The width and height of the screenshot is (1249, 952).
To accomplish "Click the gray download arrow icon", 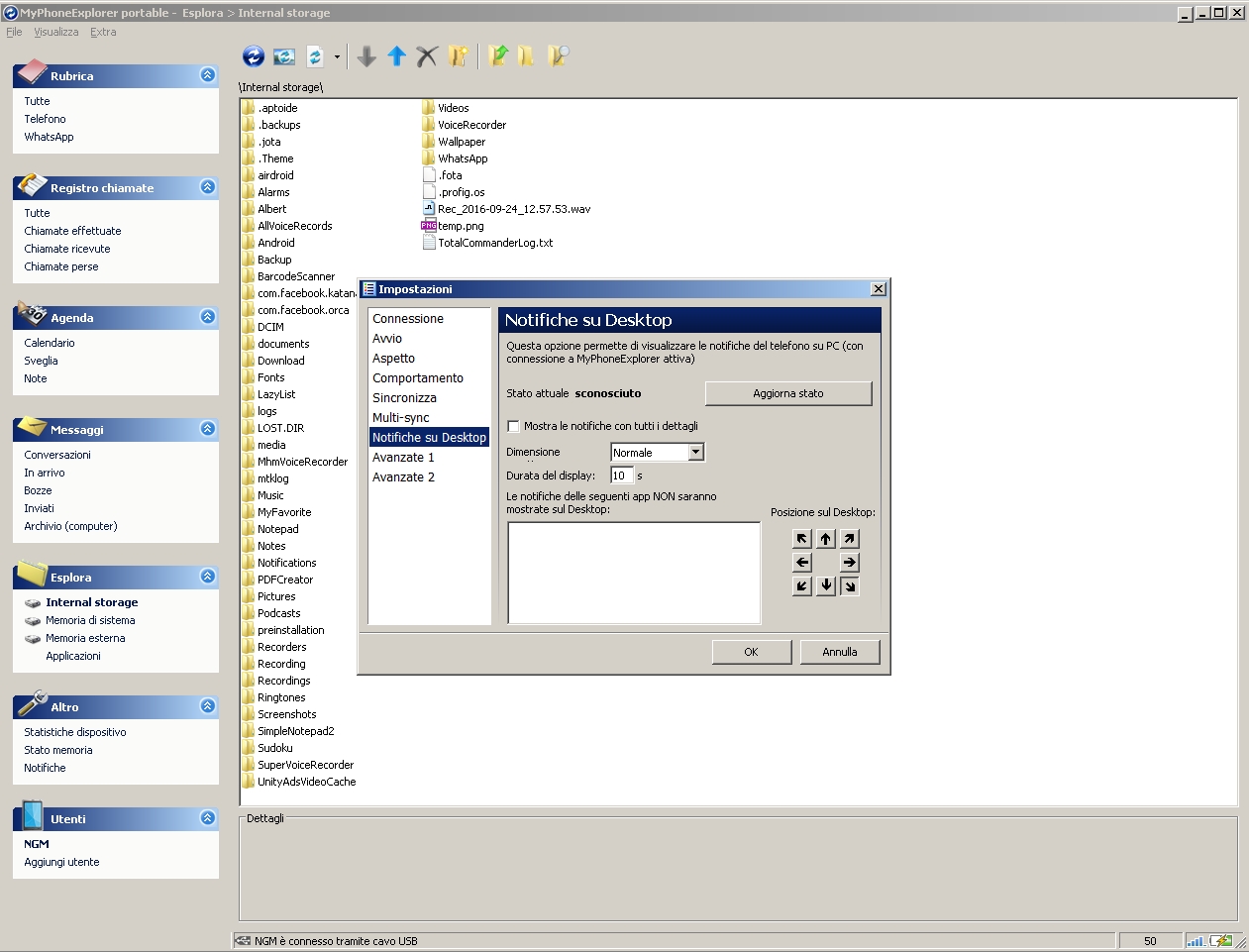I will pyautogui.click(x=366, y=56).
